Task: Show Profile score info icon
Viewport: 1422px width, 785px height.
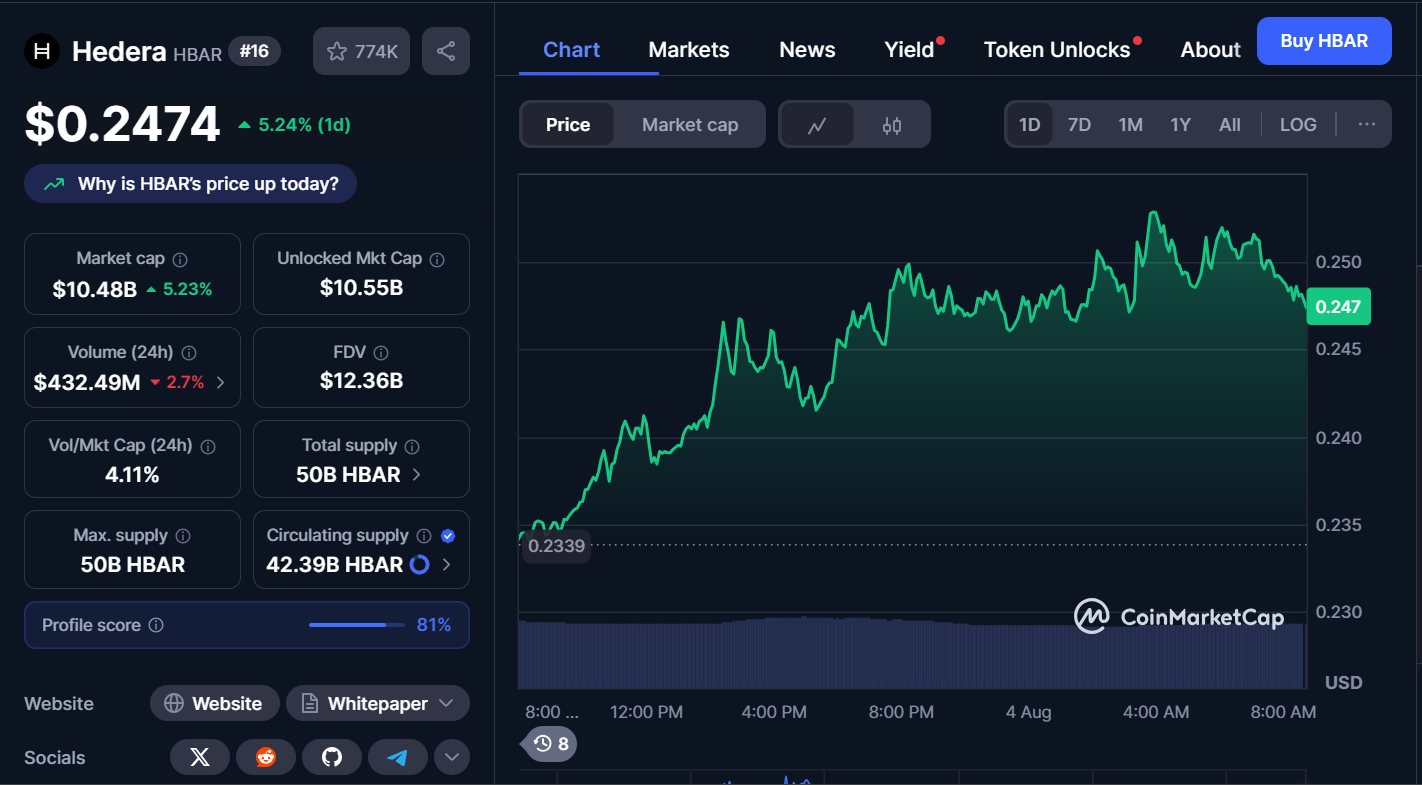Action: coord(156,625)
